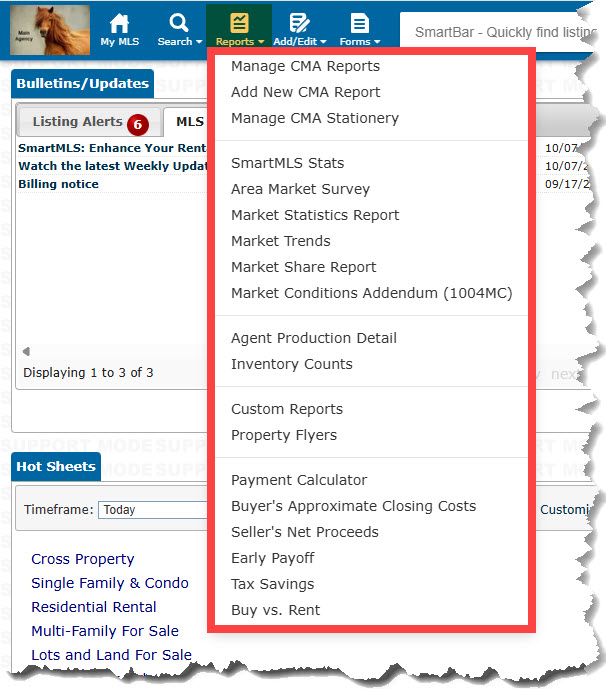
Task: Open Tax Savings calculator
Action: pyautogui.click(x=272, y=584)
